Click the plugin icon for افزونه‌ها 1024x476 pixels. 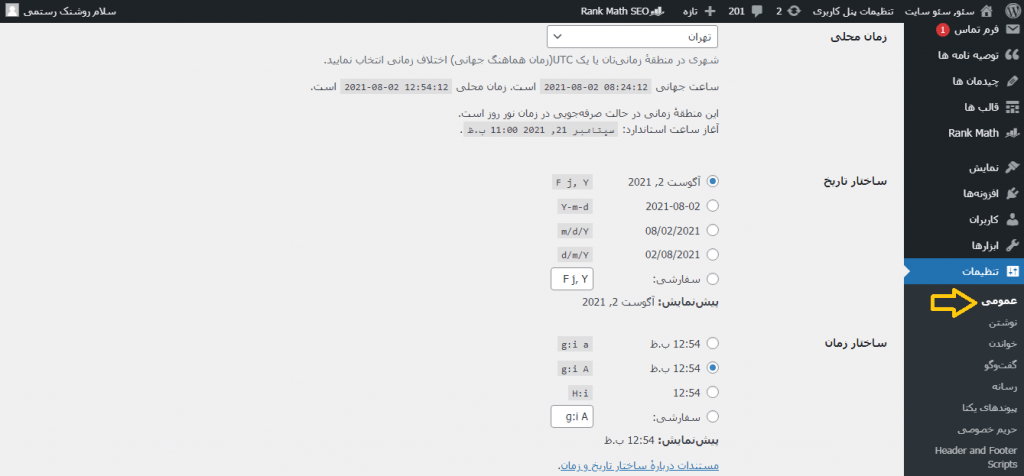(x=1012, y=194)
